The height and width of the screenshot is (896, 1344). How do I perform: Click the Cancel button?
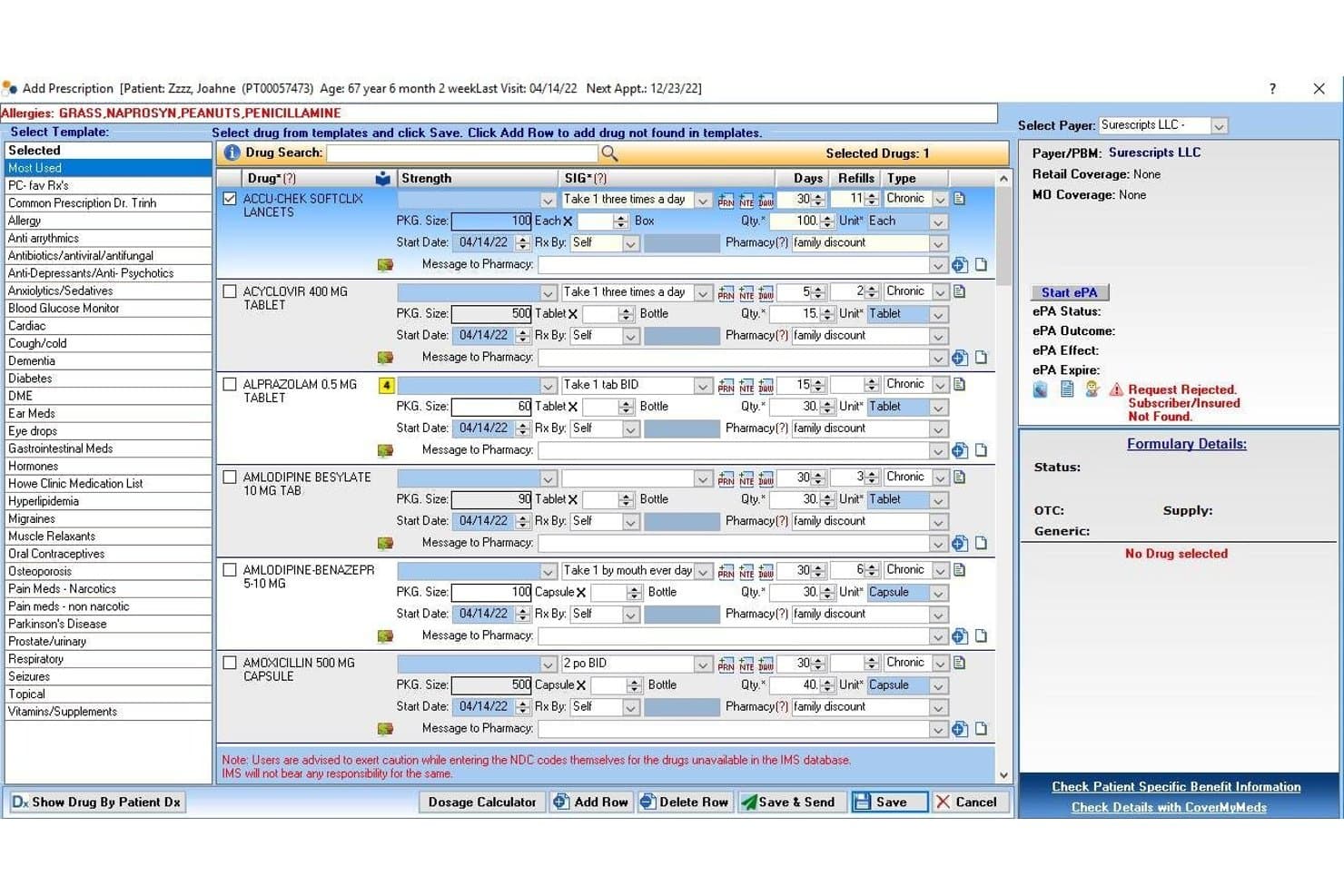[968, 802]
